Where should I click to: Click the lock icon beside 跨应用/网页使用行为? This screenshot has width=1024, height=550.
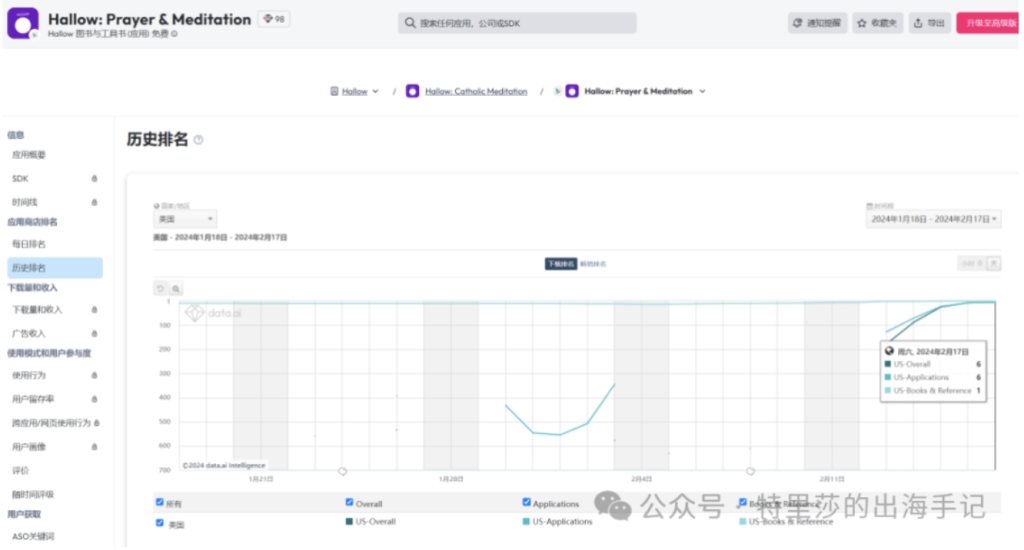point(97,423)
